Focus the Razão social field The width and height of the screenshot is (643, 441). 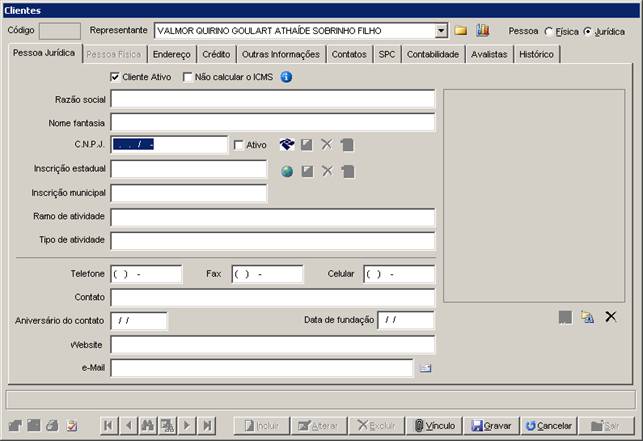point(273,99)
